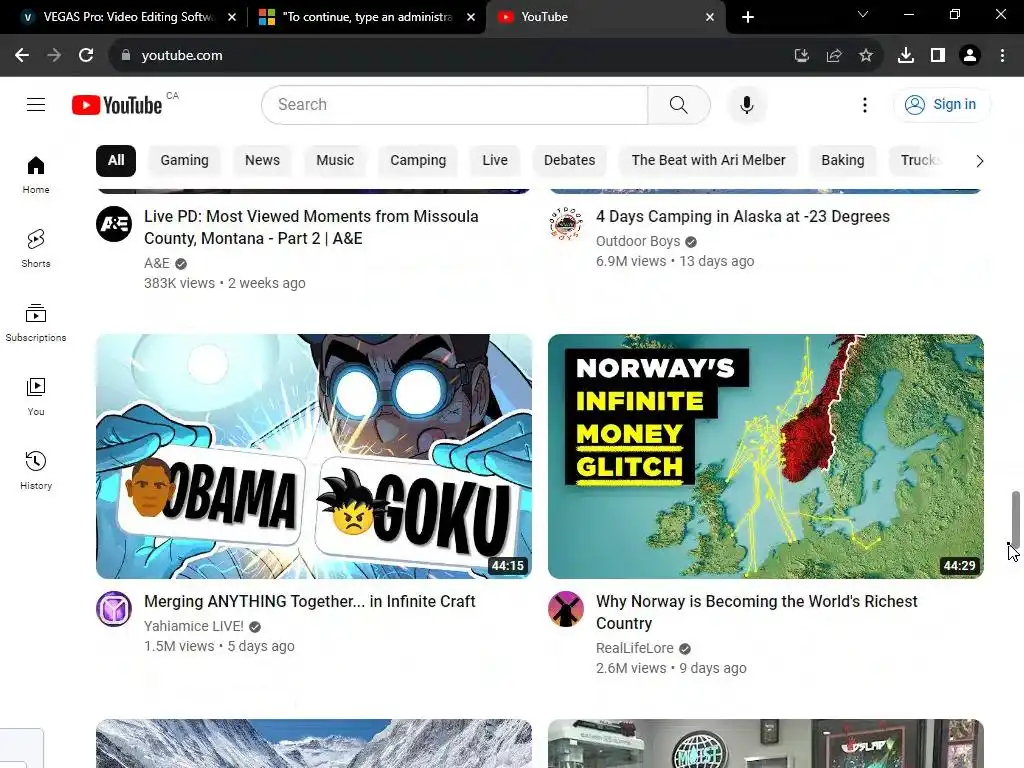Open YouTube settings three-dot menu

[x=865, y=104]
